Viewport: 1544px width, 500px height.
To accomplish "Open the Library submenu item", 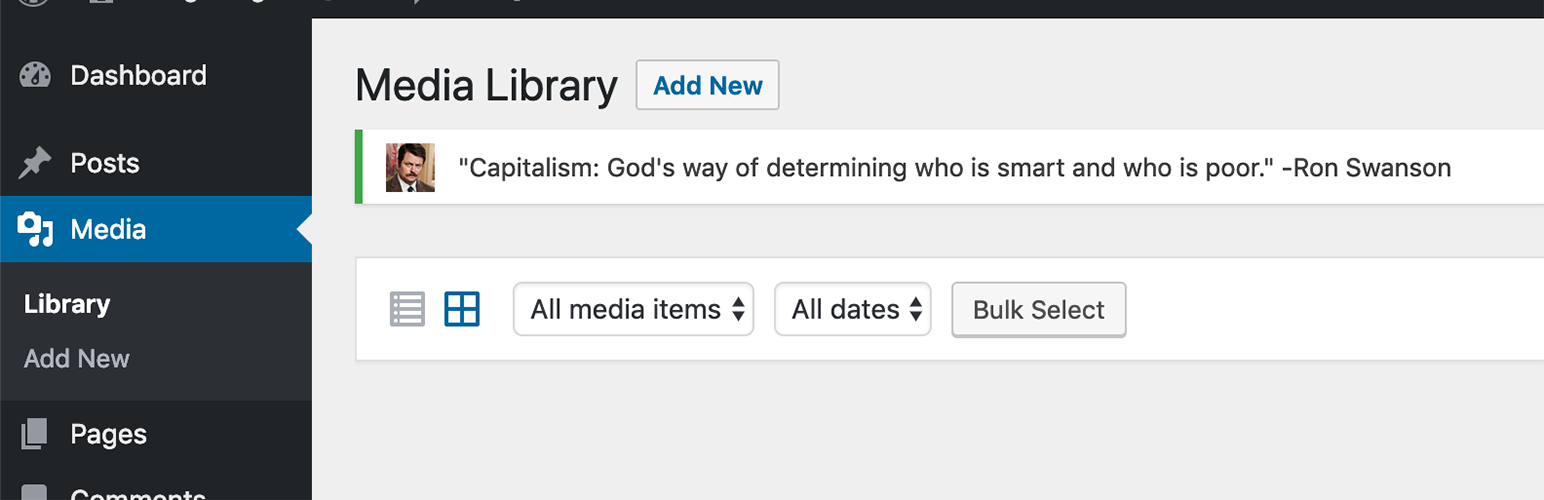I will click(67, 304).
